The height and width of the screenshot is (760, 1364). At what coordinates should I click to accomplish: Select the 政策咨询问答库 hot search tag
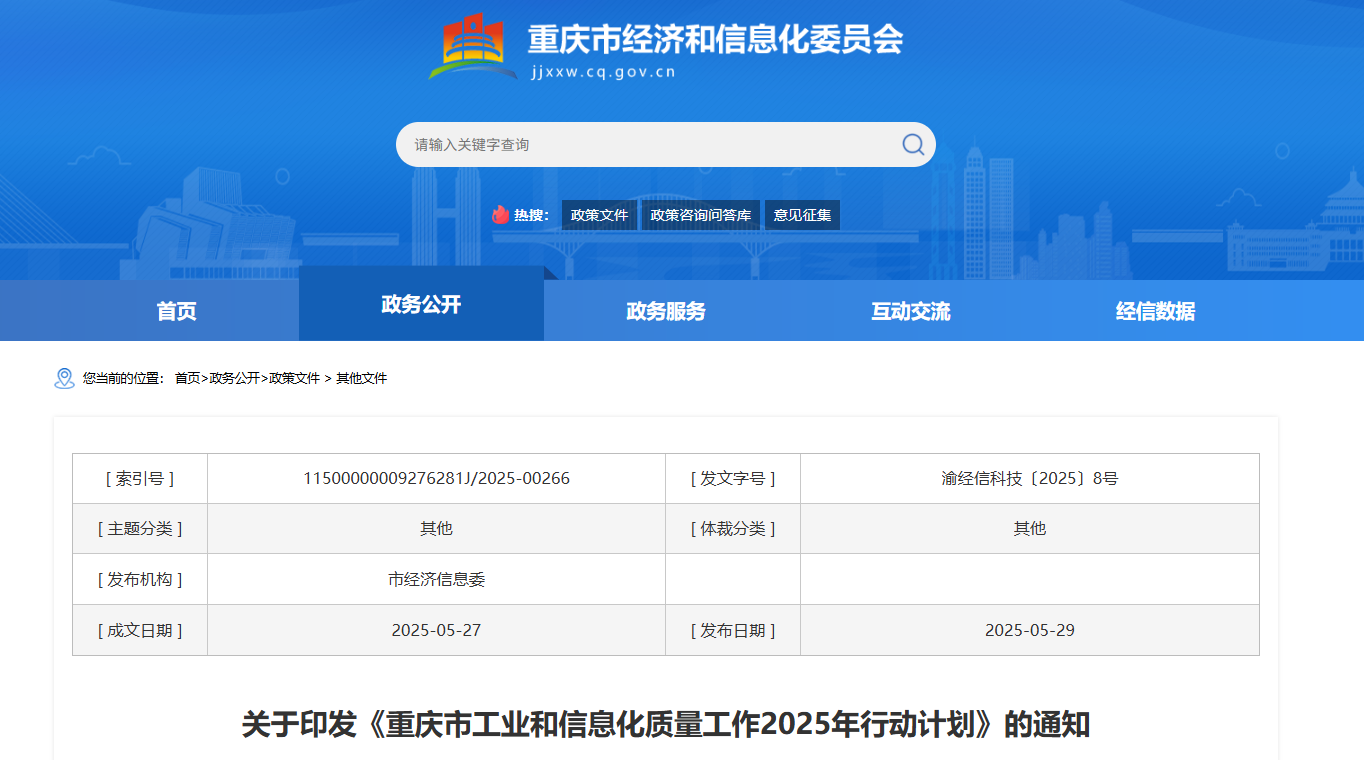(x=700, y=215)
